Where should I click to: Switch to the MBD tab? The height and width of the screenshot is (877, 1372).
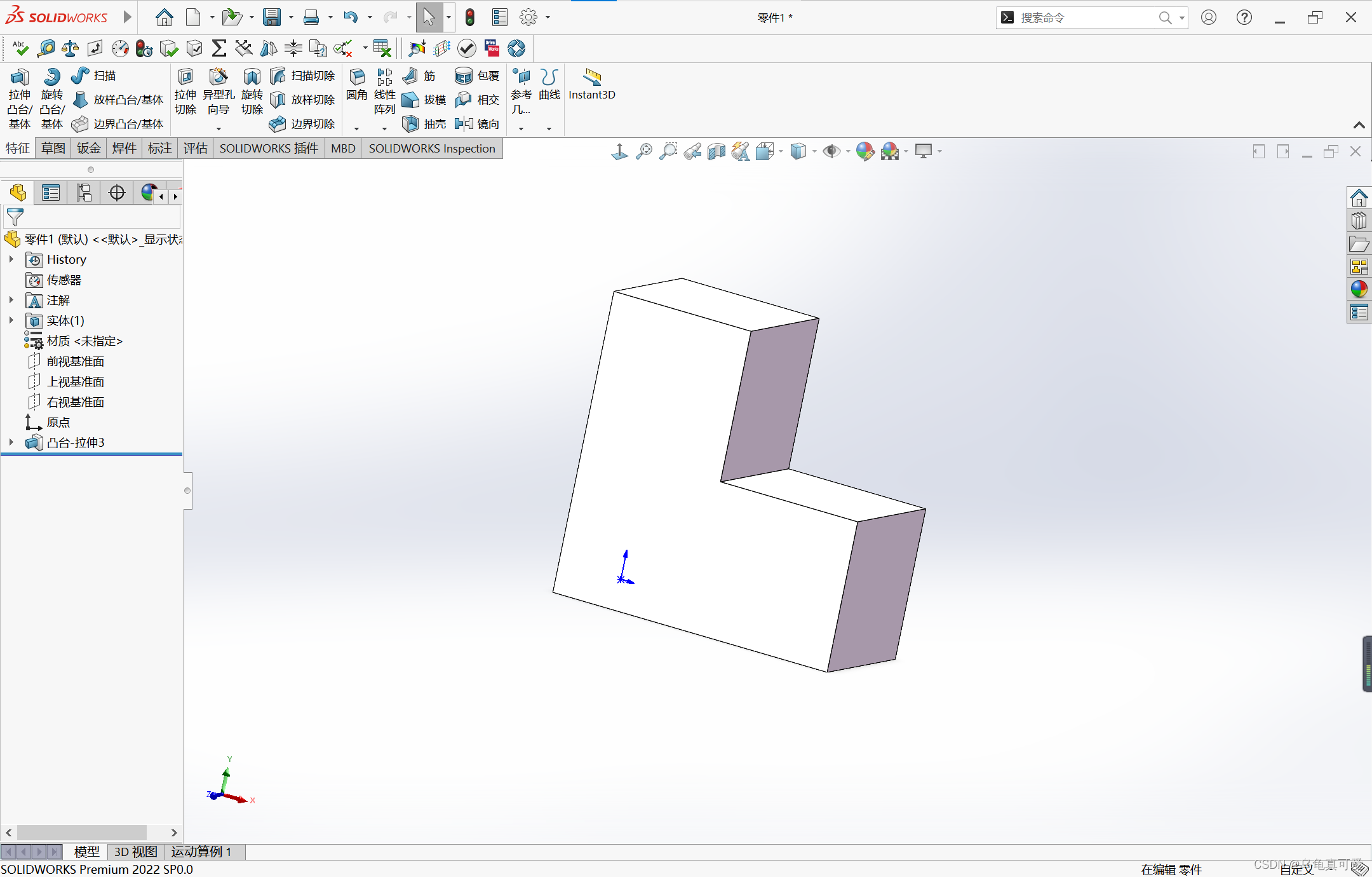click(x=343, y=148)
